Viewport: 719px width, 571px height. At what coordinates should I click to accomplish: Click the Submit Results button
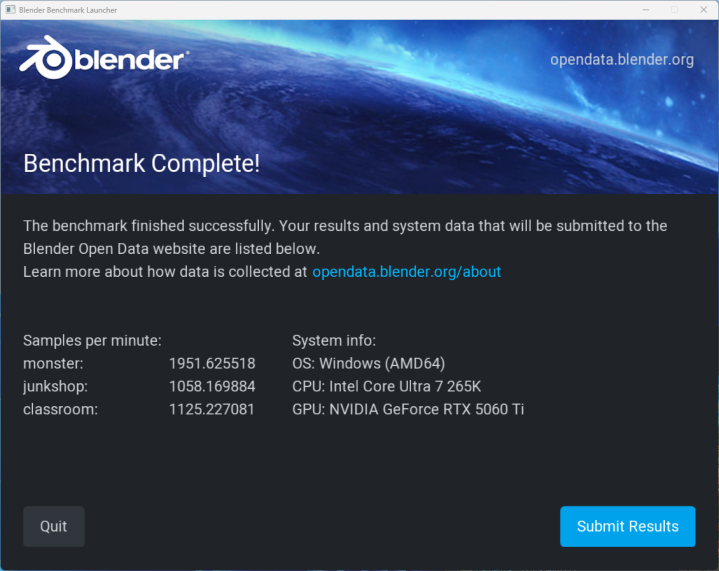click(627, 526)
